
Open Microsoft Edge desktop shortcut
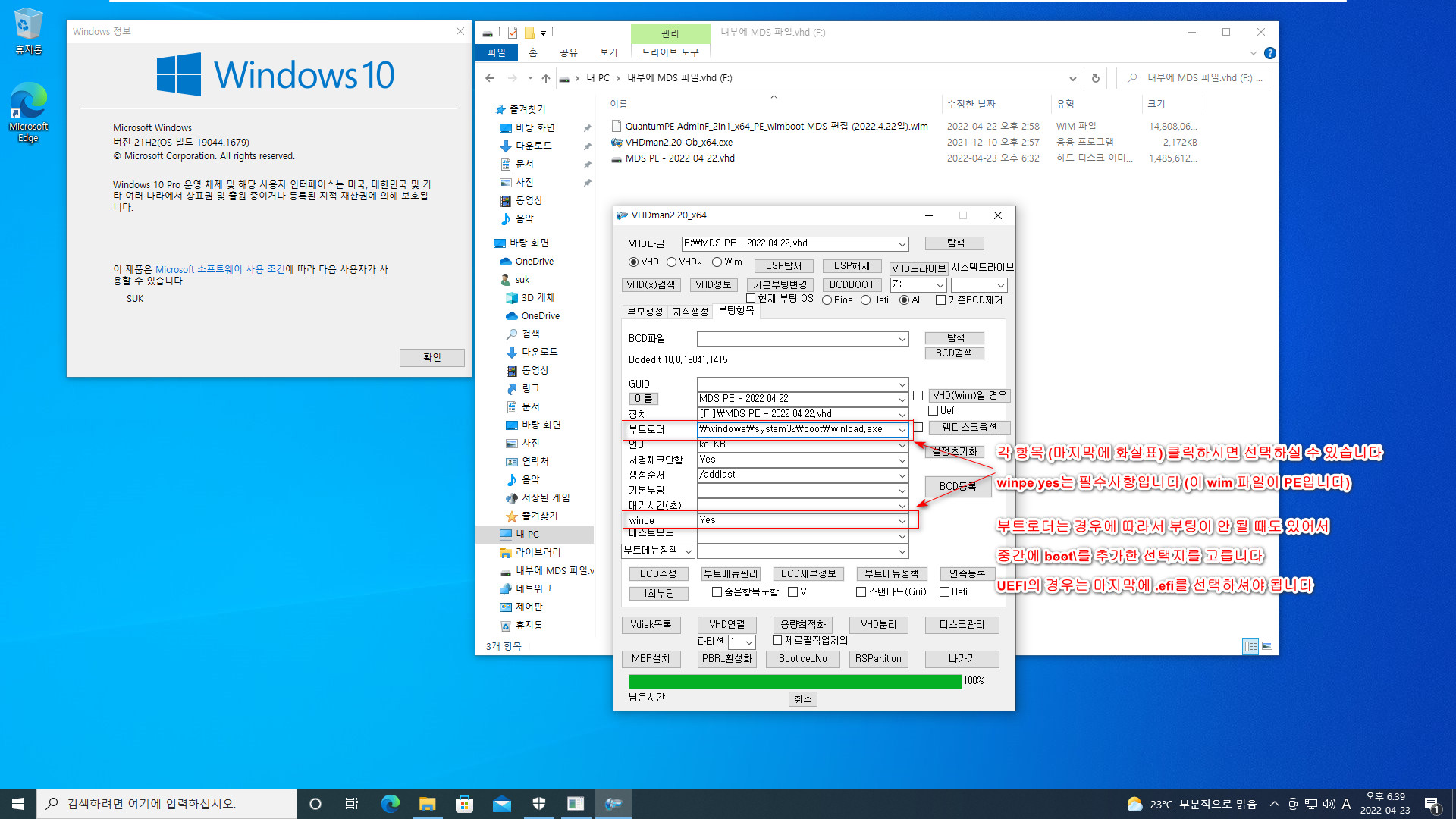click(x=28, y=112)
